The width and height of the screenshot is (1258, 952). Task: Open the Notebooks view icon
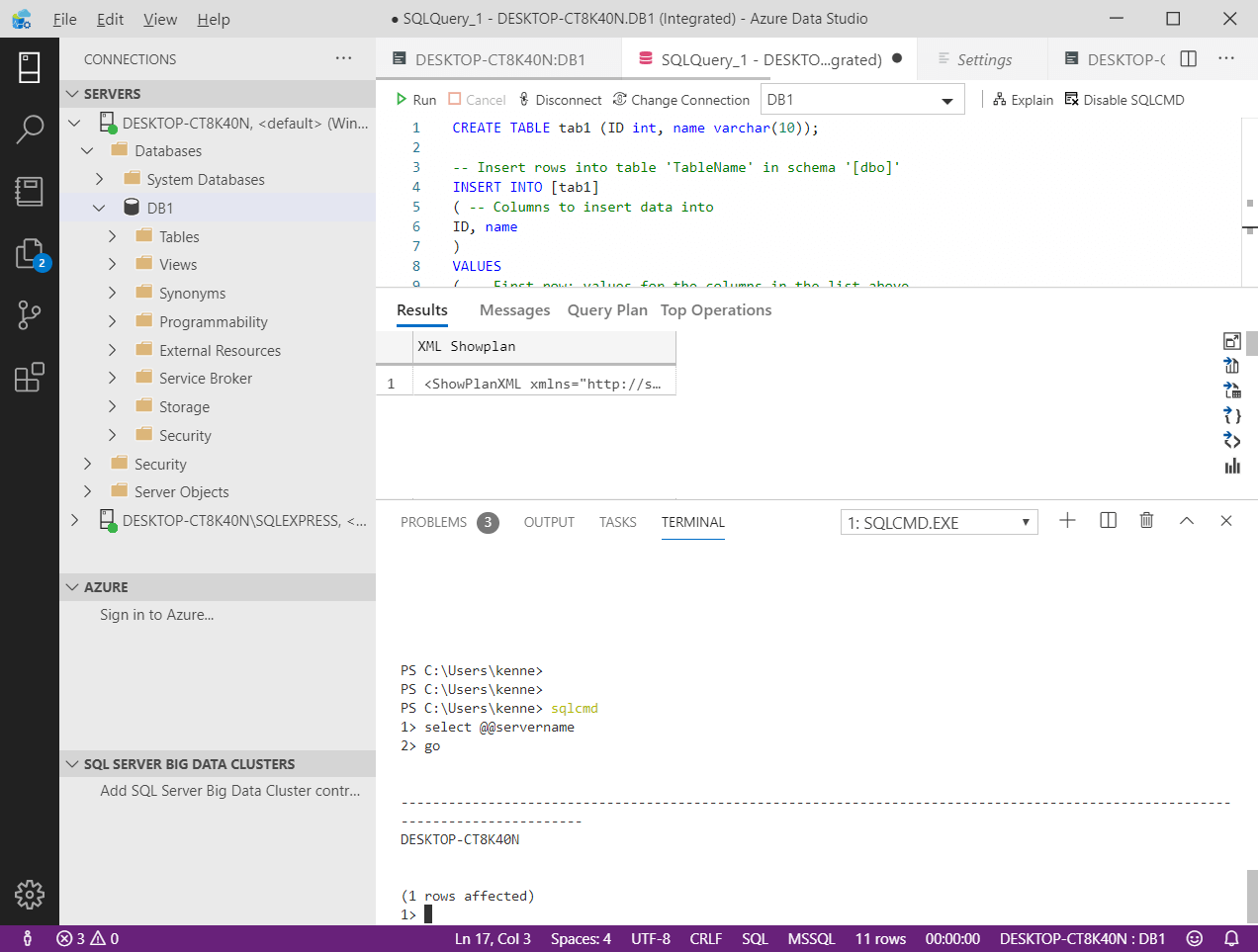[30, 191]
